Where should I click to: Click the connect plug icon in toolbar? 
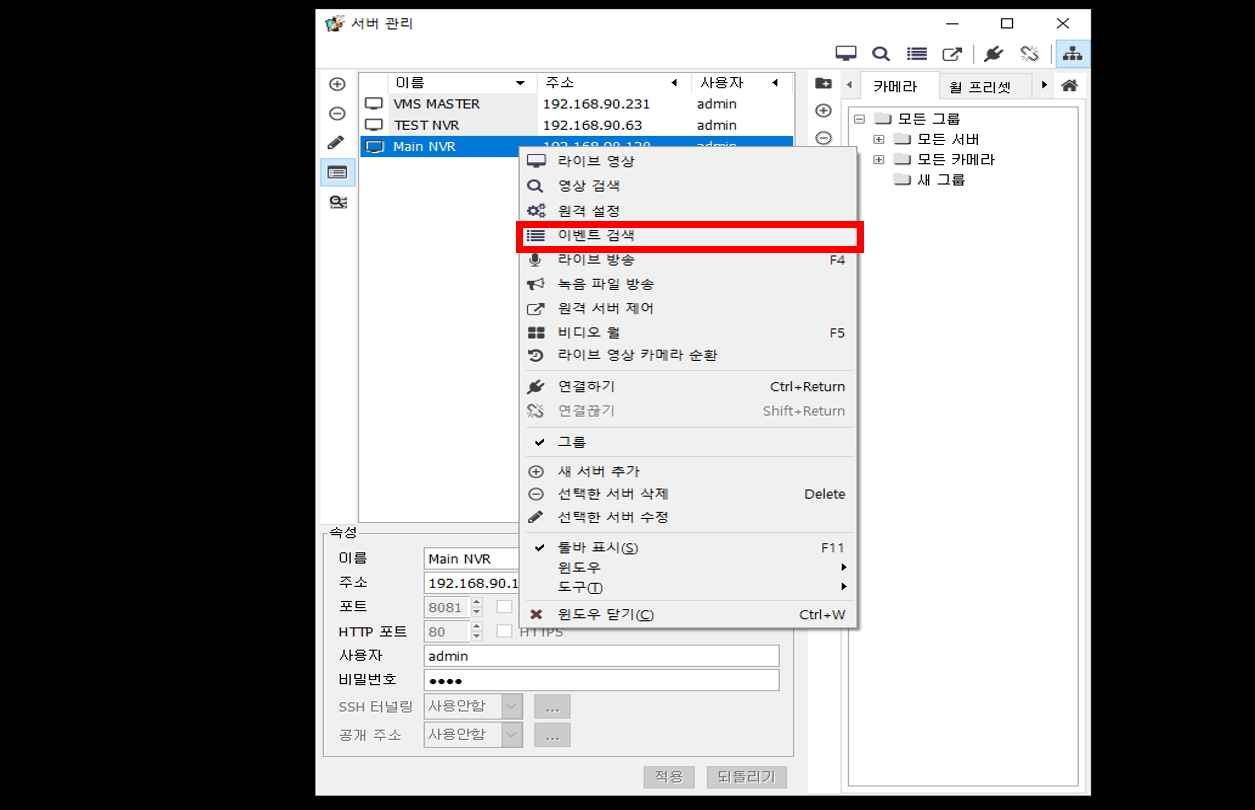pos(993,54)
